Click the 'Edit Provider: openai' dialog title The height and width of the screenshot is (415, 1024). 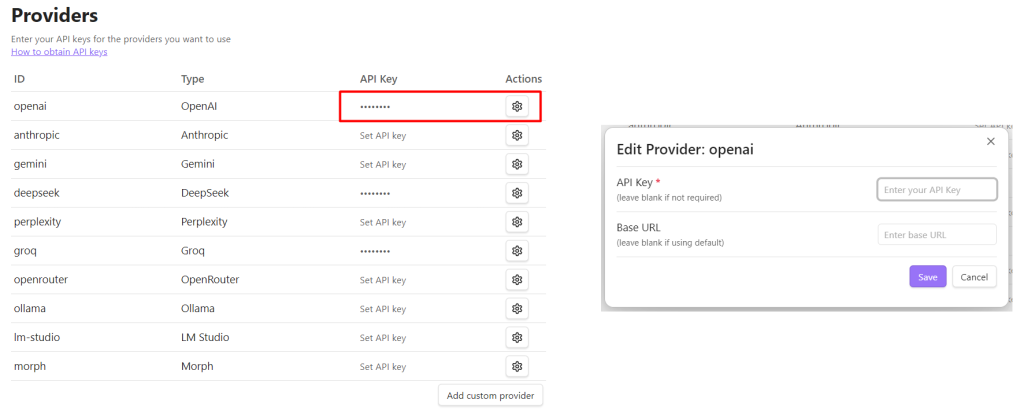[x=685, y=149]
